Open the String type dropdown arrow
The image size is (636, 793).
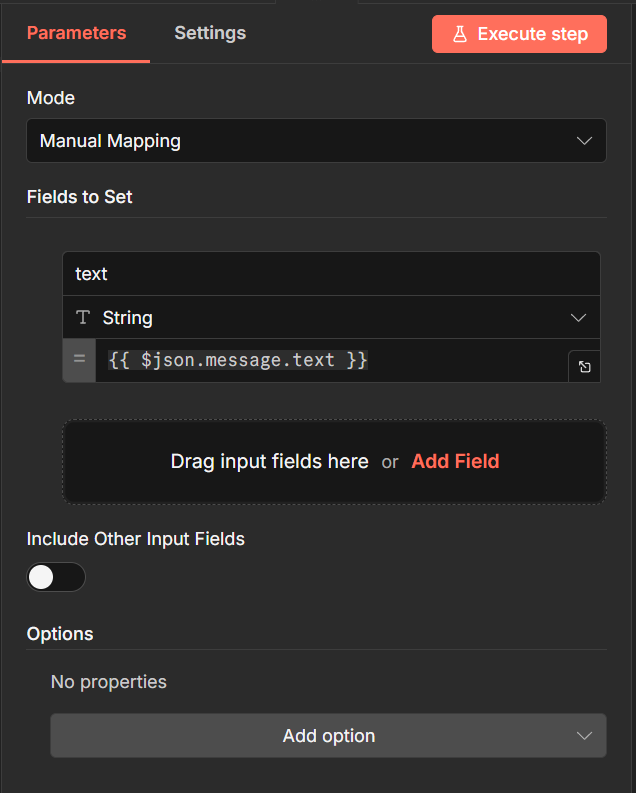(578, 318)
